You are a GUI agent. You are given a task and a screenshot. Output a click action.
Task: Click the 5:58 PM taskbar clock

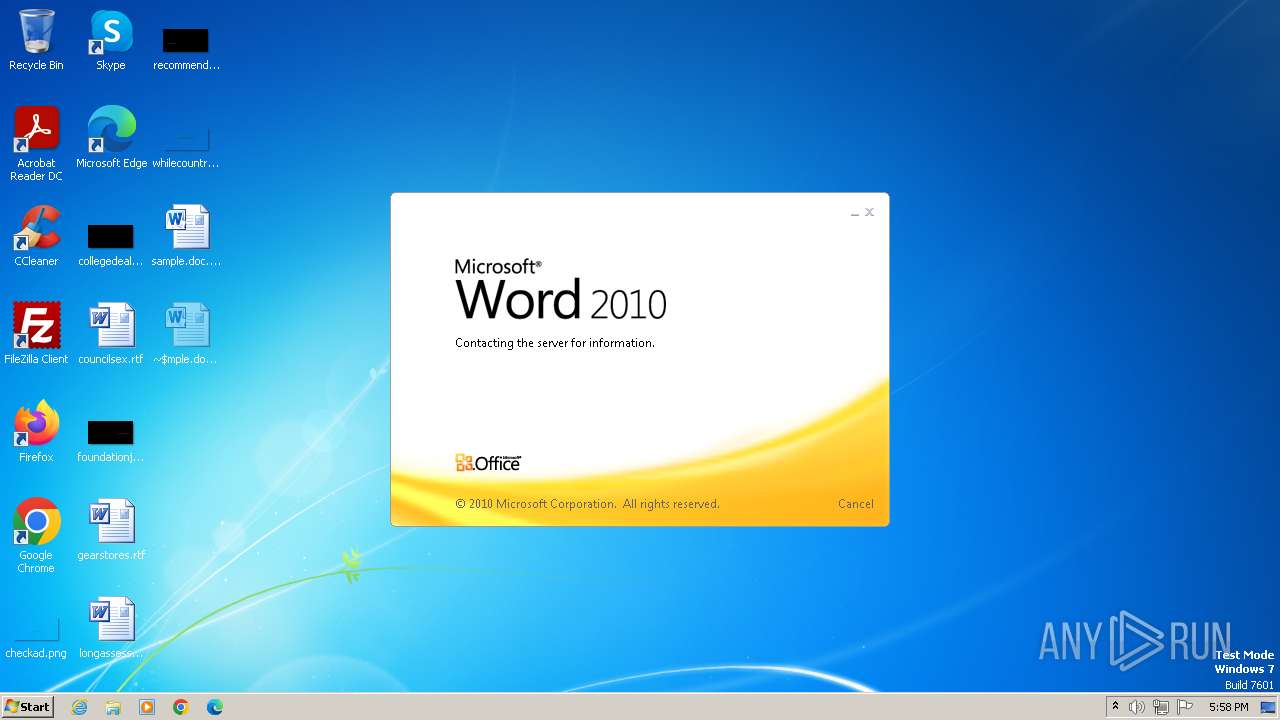pos(1228,707)
